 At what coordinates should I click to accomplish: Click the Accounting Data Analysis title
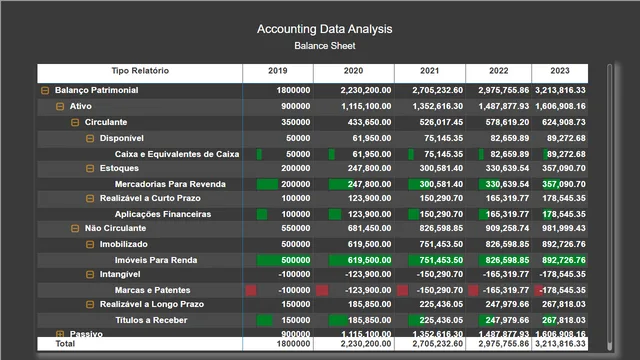click(324, 29)
